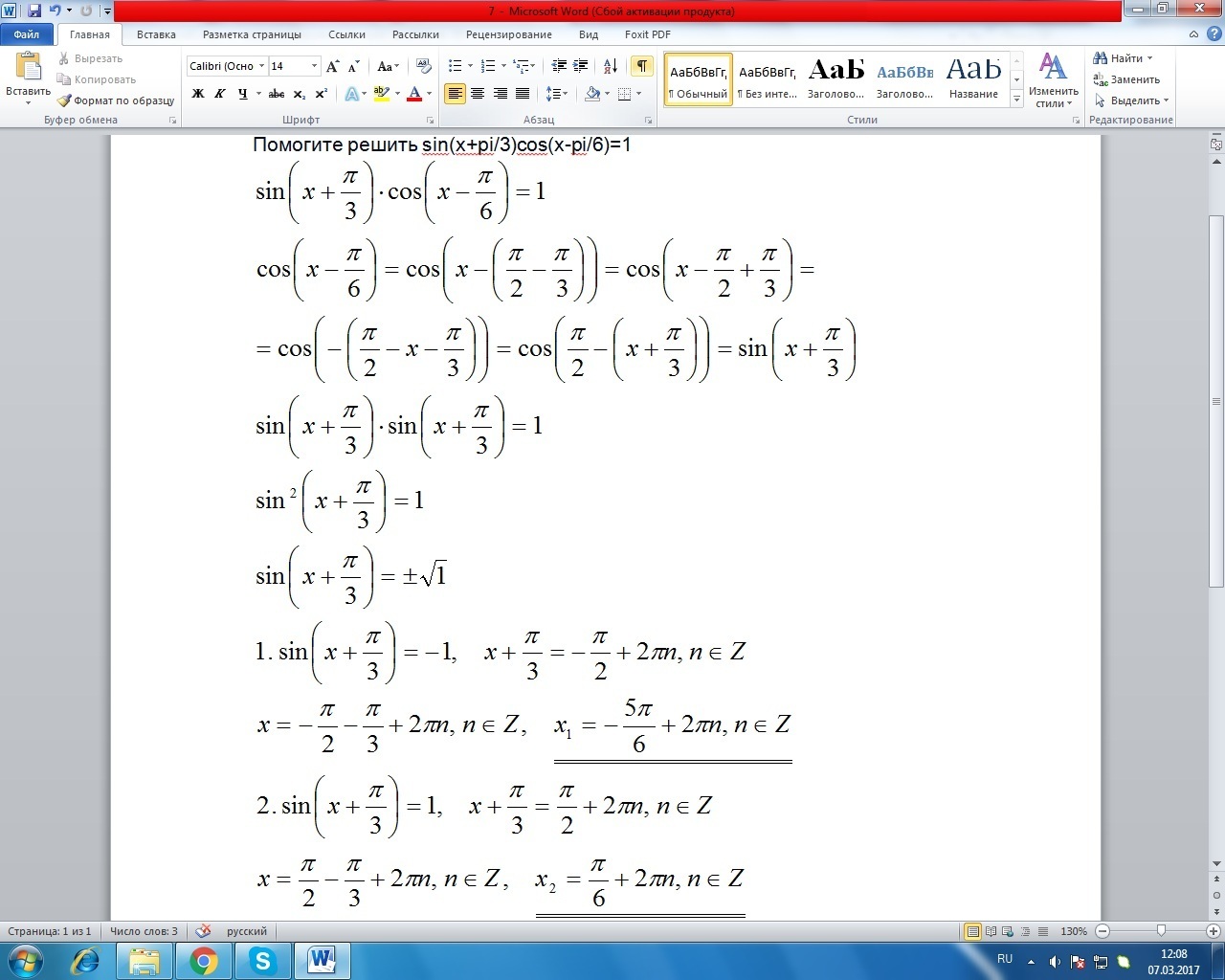Apply the red font color
Viewport: 1225px width, 980px height.
pyautogui.click(x=414, y=94)
